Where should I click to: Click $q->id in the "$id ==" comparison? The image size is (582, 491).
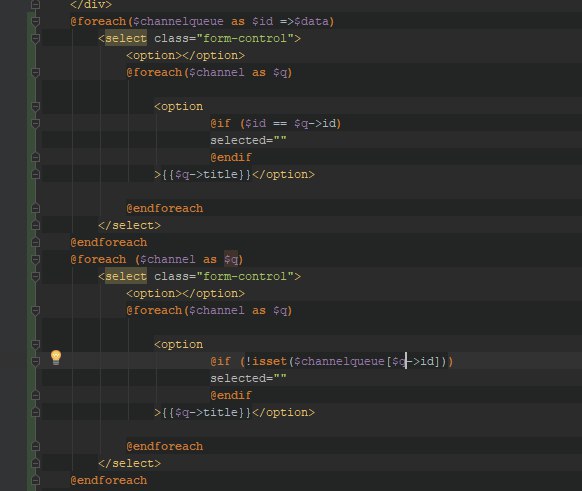[x=315, y=123]
